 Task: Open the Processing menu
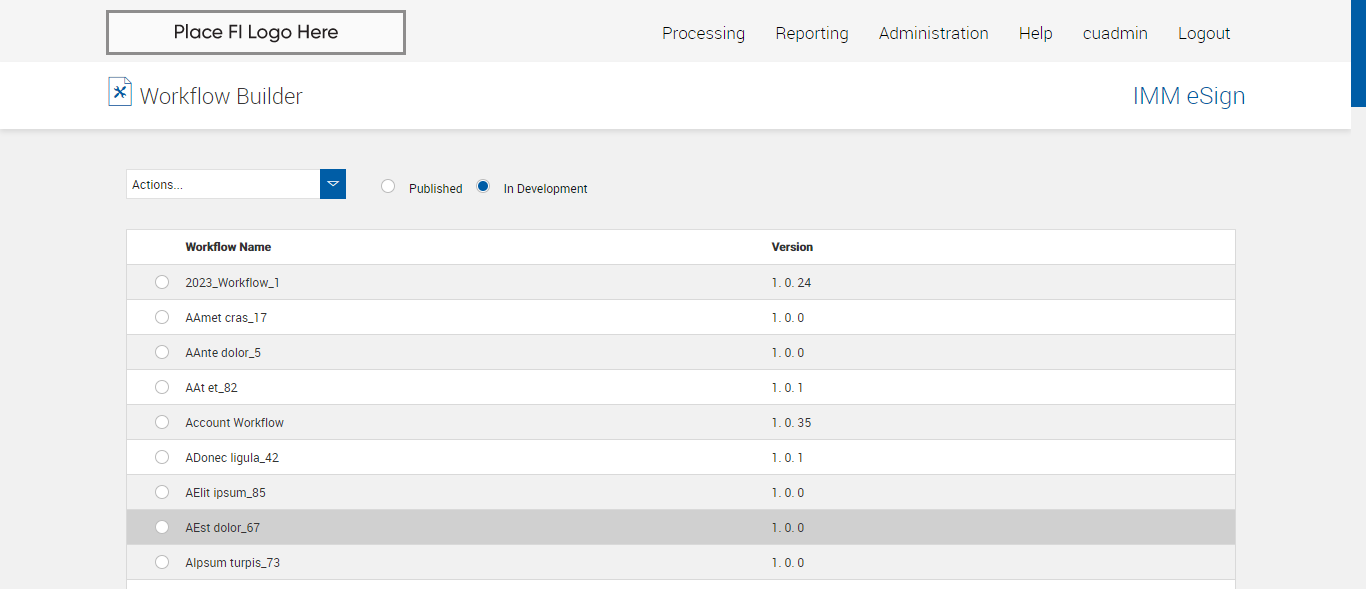pyautogui.click(x=703, y=33)
